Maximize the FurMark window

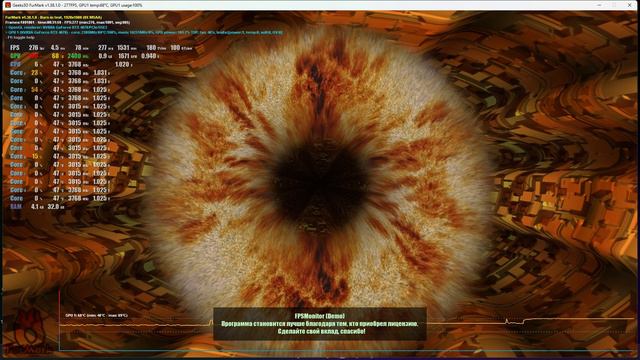point(614,5)
